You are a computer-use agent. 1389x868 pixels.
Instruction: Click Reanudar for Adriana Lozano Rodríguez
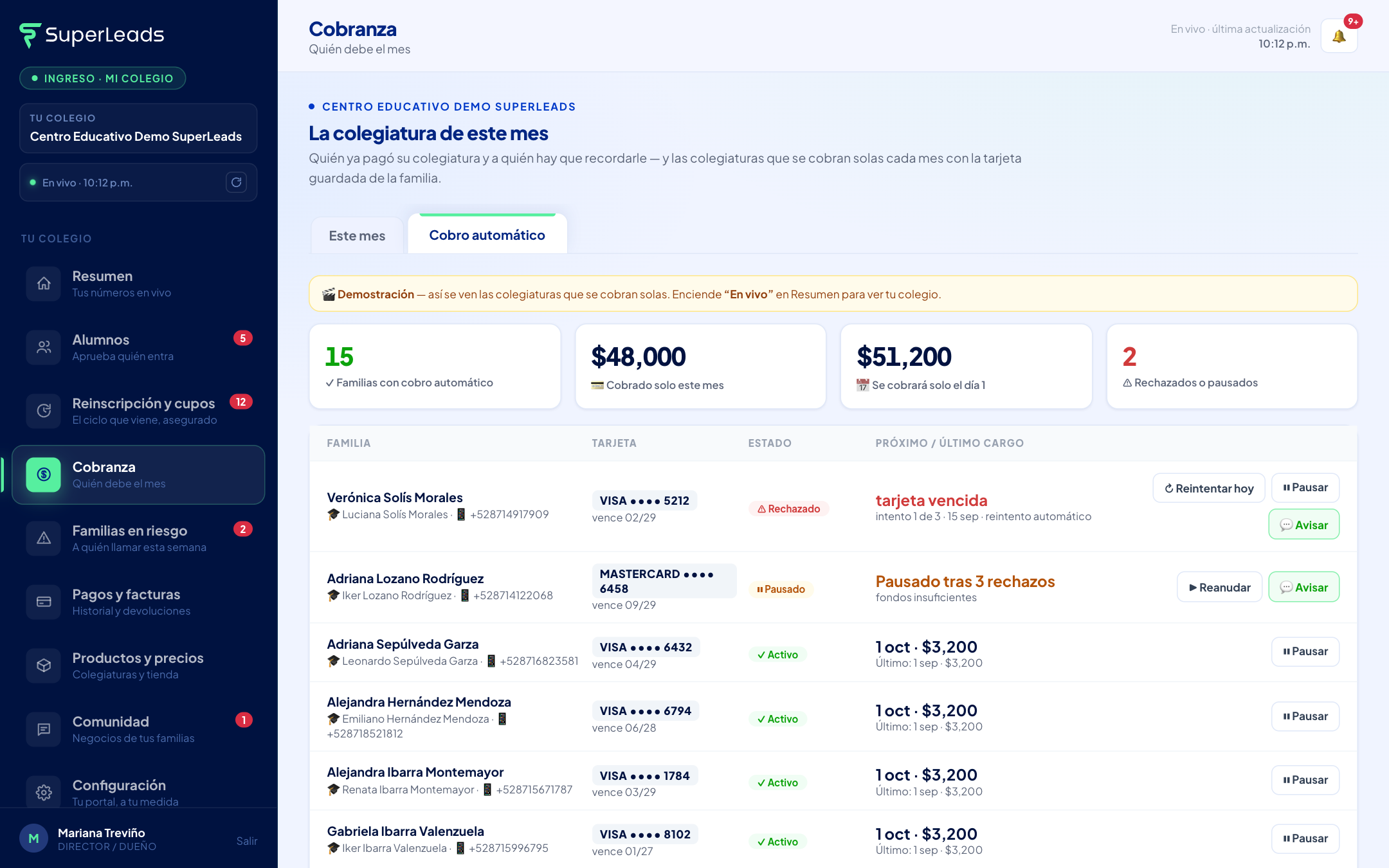coord(1220,587)
